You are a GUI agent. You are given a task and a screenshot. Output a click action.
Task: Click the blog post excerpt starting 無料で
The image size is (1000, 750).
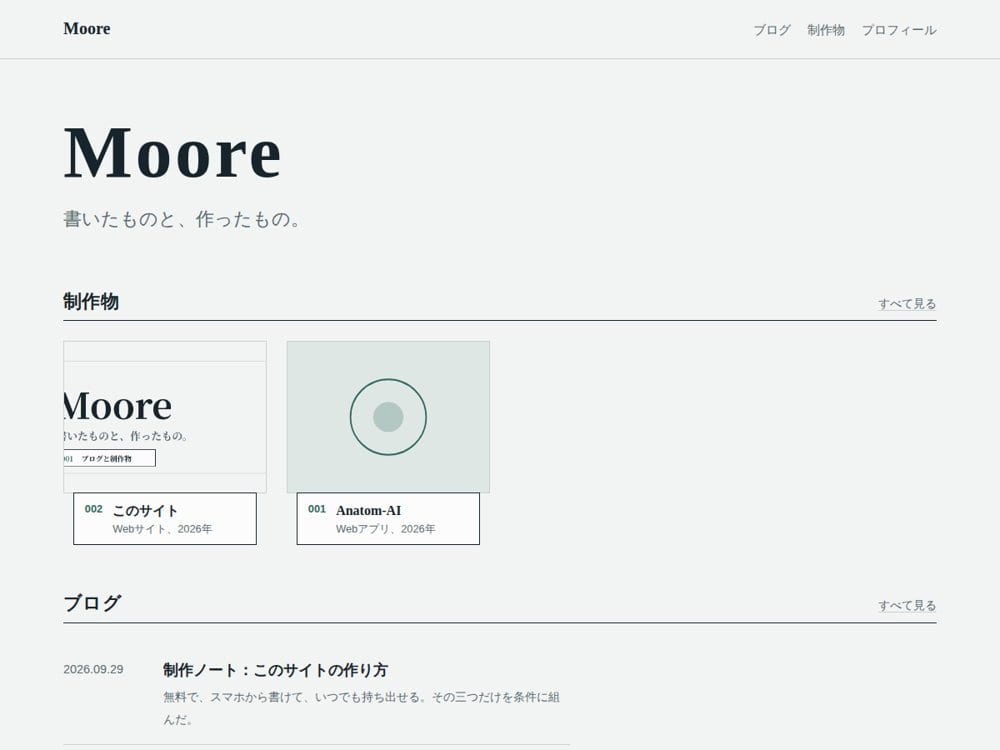point(362,708)
